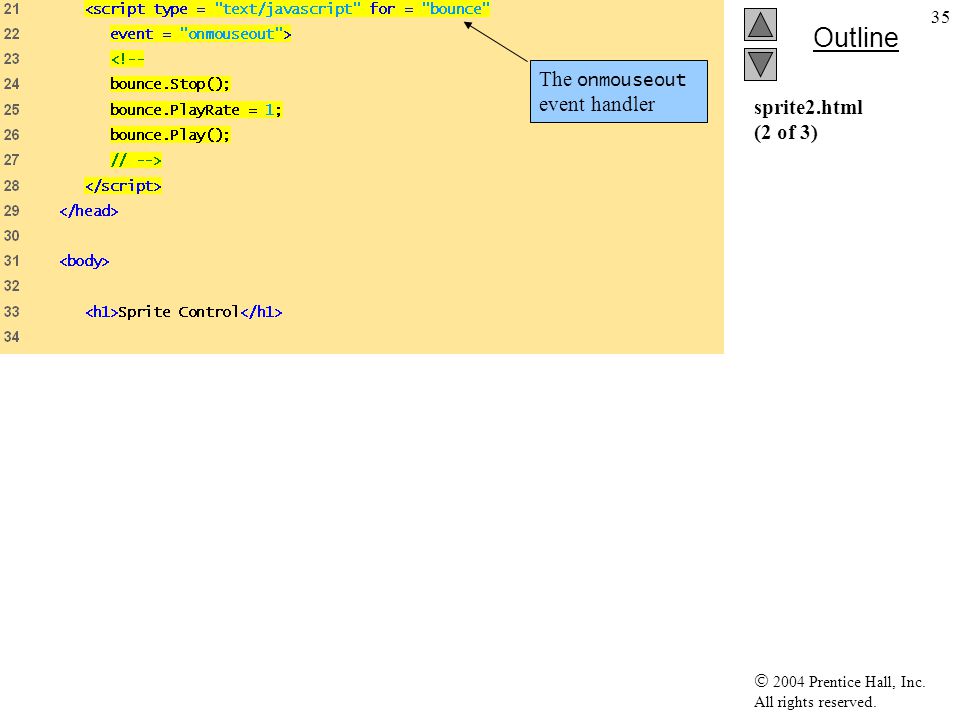Image resolution: width=960 pixels, height=720 pixels.
Task: Click the "<!--" comment opener on line 23
Action: coord(127,59)
